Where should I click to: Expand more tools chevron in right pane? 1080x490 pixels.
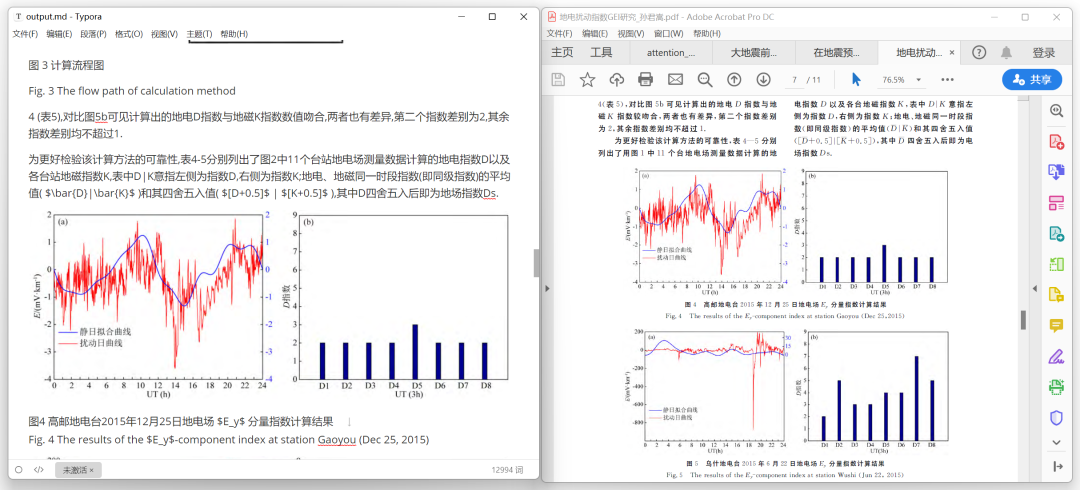(1057, 442)
